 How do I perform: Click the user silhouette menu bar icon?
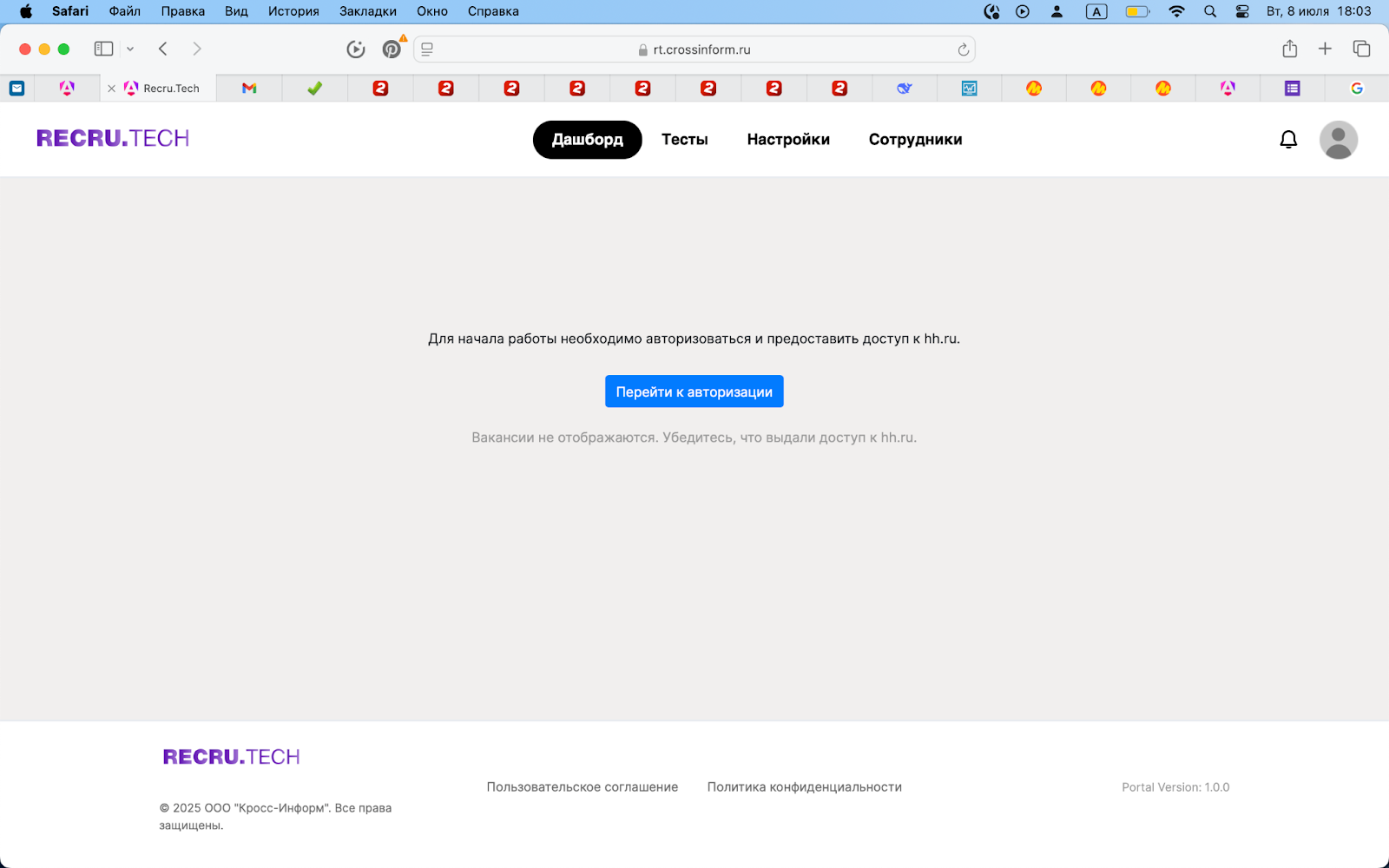(1057, 11)
